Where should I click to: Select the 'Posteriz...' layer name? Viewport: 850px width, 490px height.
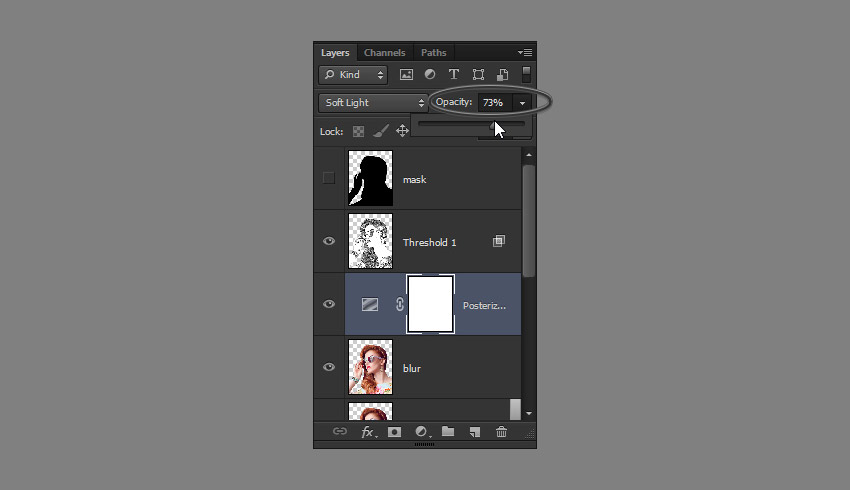[484, 306]
